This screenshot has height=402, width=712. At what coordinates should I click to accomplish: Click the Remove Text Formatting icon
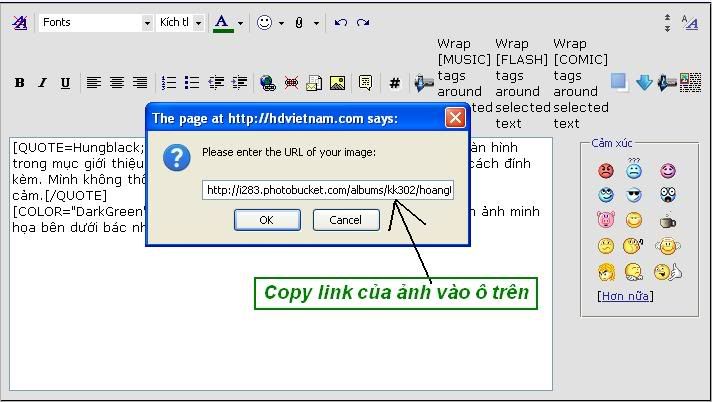pos(20,22)
